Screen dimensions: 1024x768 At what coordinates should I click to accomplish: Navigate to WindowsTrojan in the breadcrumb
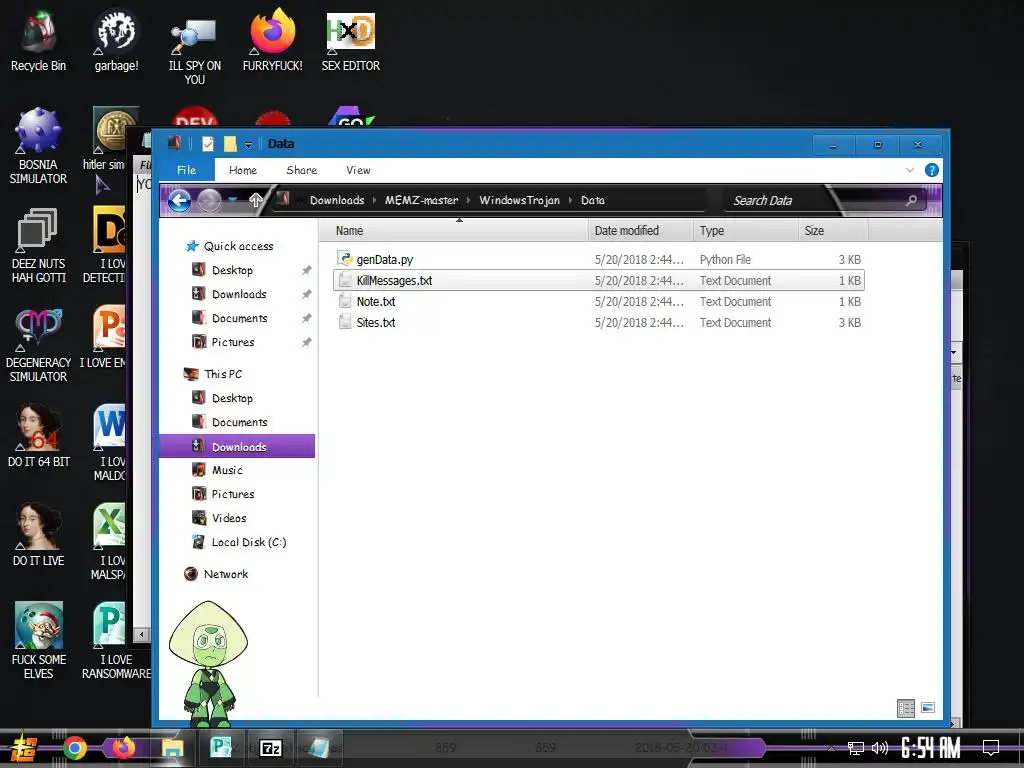[519, 200]
